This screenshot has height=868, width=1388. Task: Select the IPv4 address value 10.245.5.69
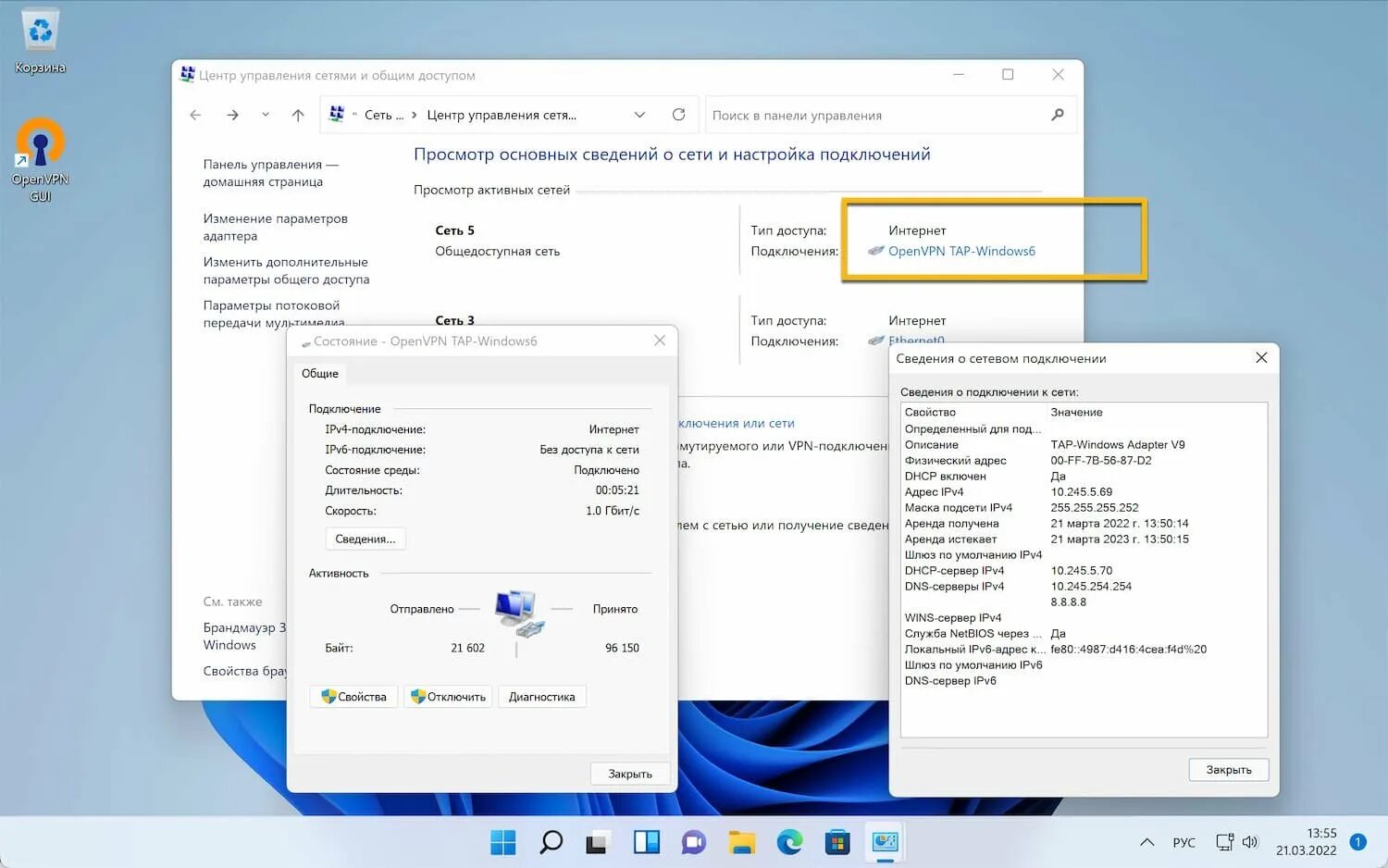coord(1081,491)
